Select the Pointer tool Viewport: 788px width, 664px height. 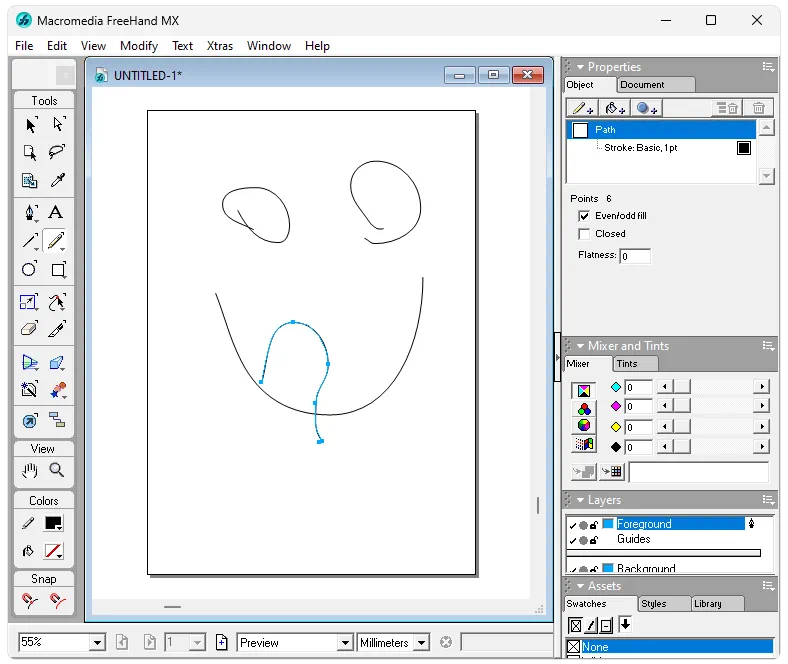[31, 124]
